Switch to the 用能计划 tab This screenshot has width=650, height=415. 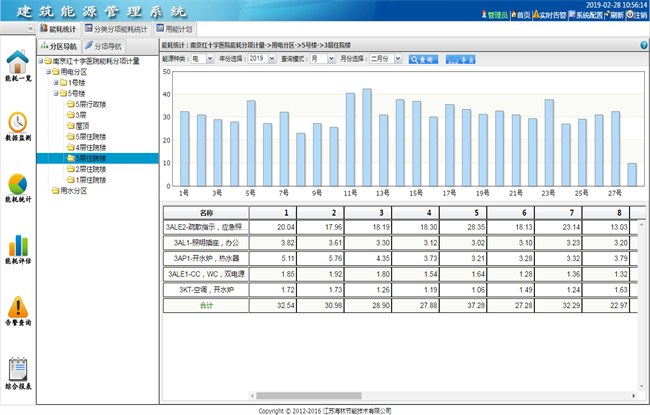(174, 29)
